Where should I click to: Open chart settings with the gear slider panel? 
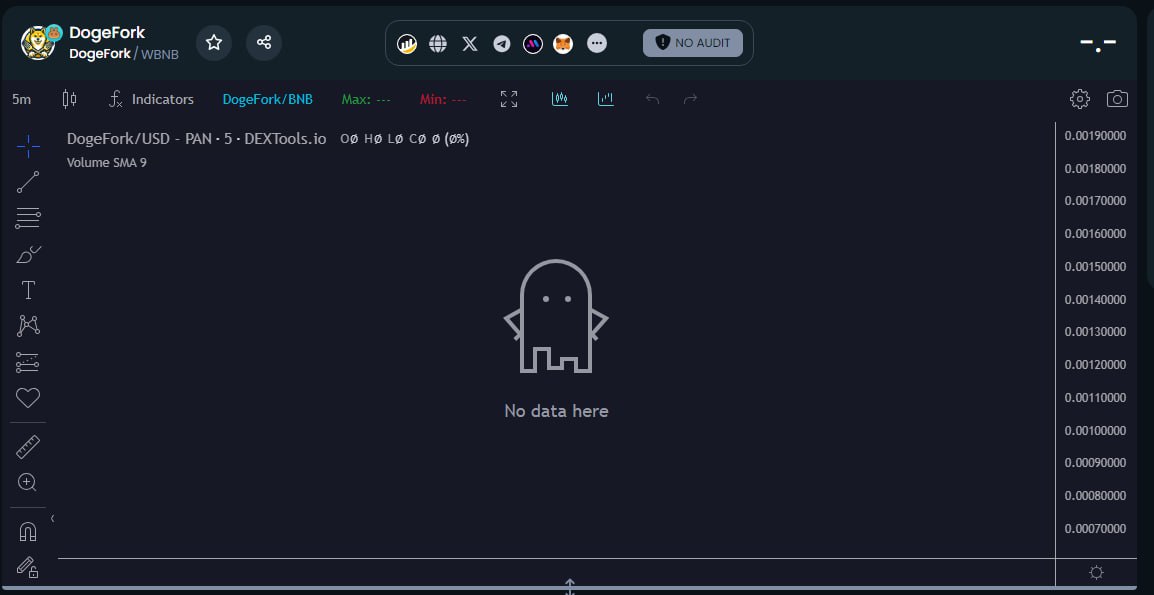point(1079,98)
